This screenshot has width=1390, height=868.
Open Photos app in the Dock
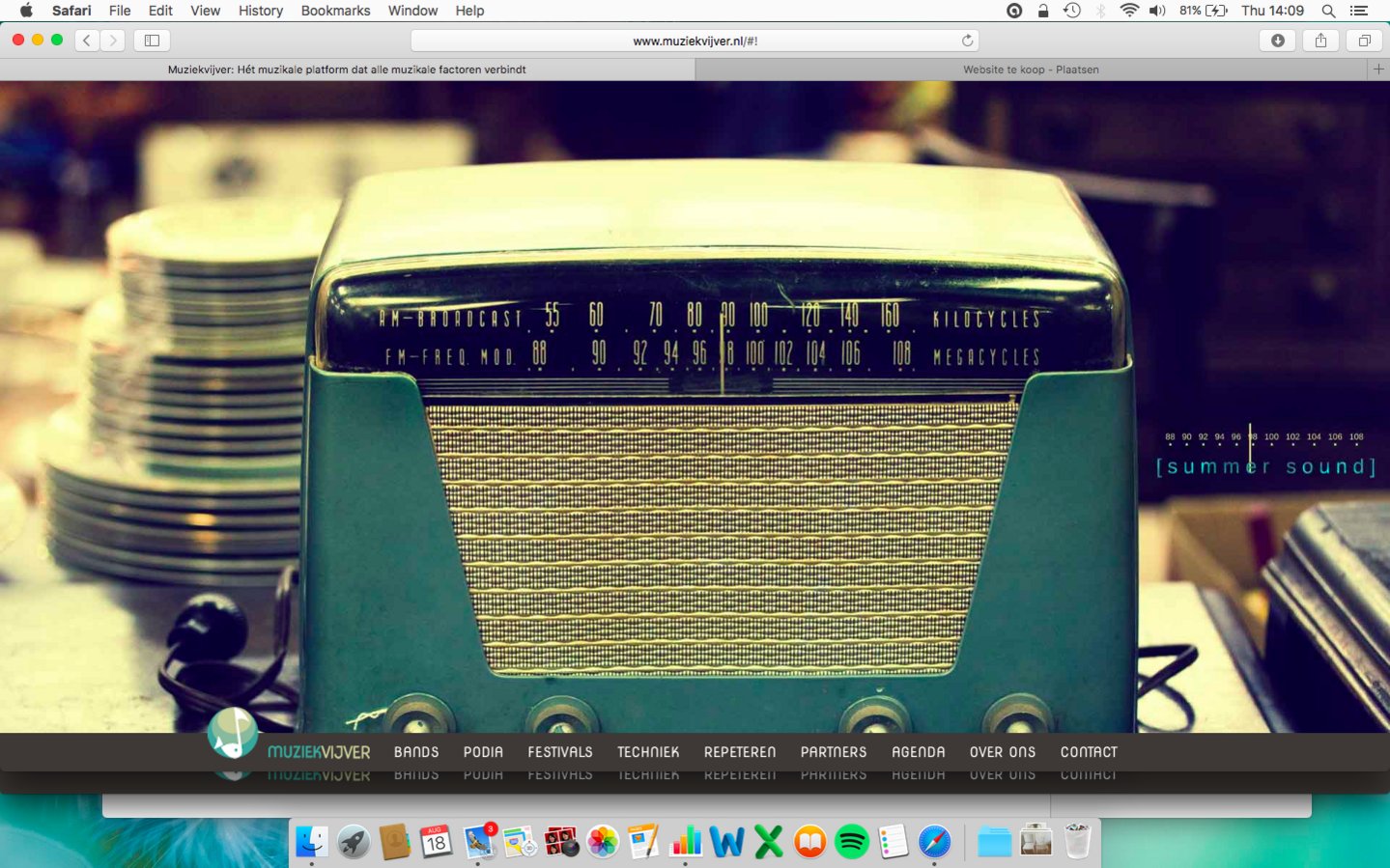pos(603,842)
